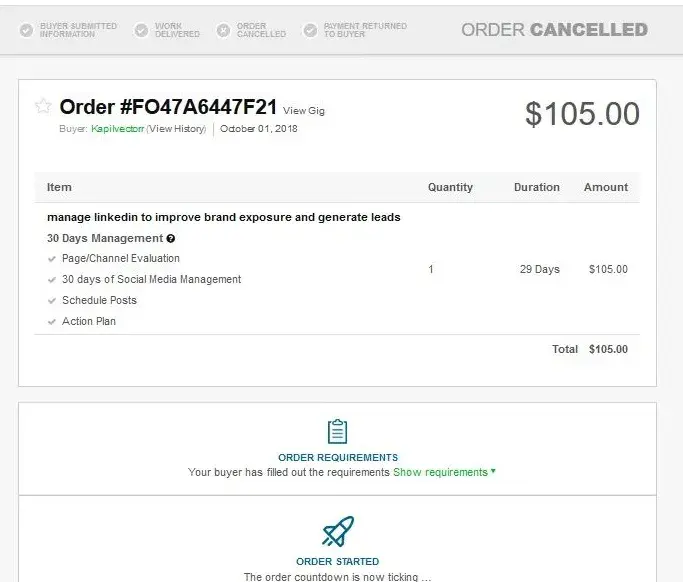Click the manage linkedin gig title
The width and height of the screenshot is (683, 582).
223,217
